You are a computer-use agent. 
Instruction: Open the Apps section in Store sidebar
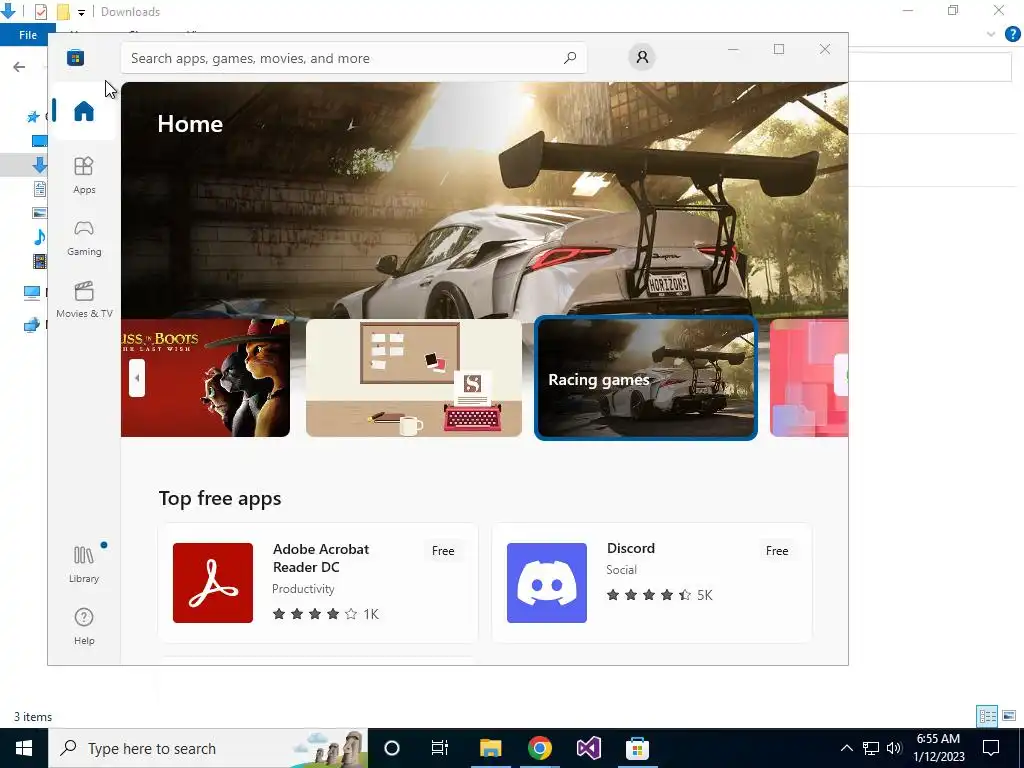(84, 175)
